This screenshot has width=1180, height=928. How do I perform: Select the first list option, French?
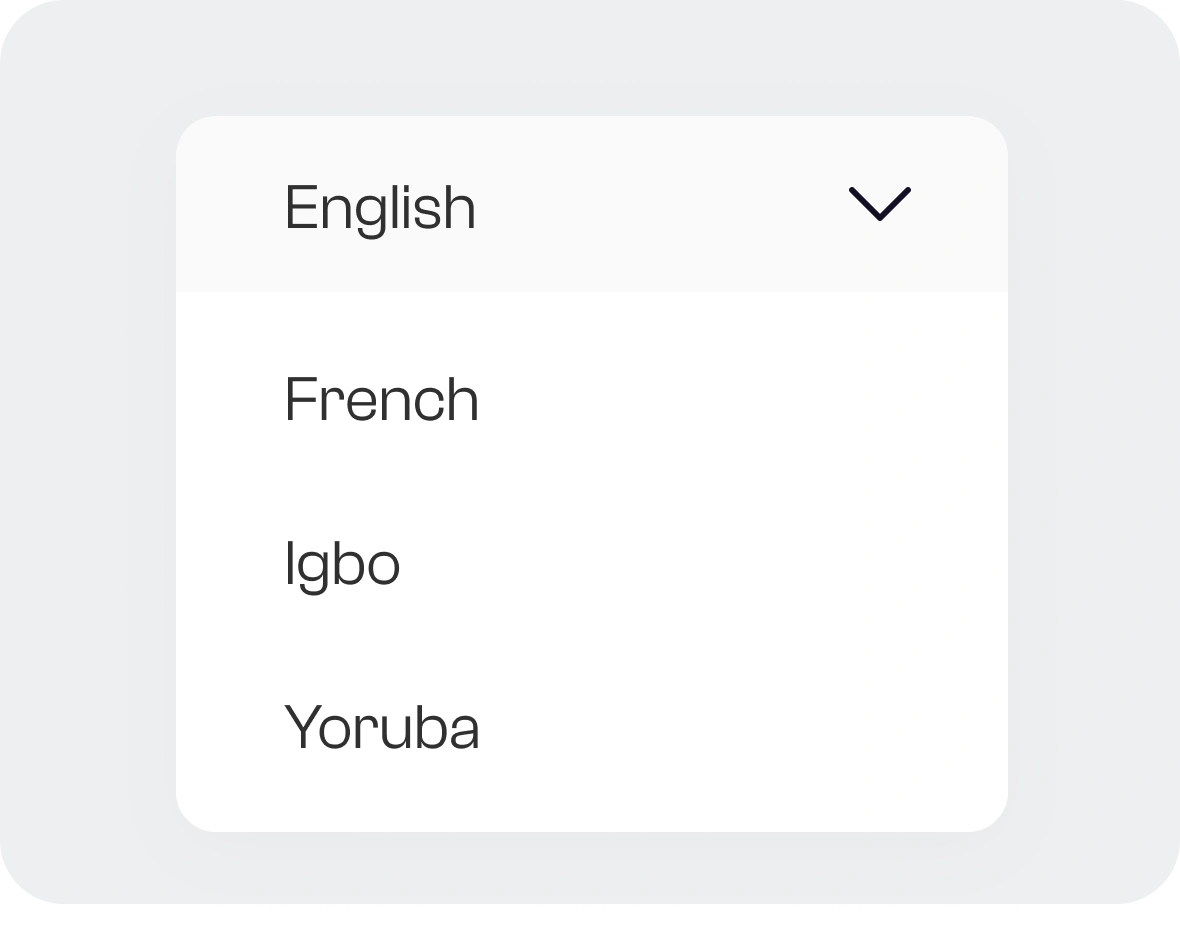coord(382,399)
